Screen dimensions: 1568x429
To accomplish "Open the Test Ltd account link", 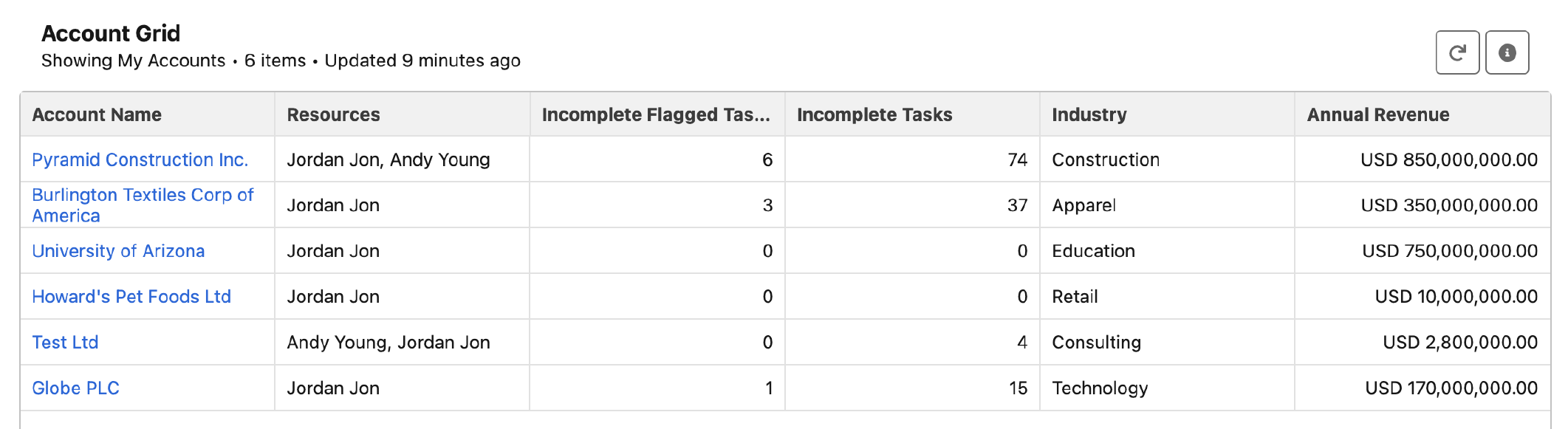I will pos(65,343).
